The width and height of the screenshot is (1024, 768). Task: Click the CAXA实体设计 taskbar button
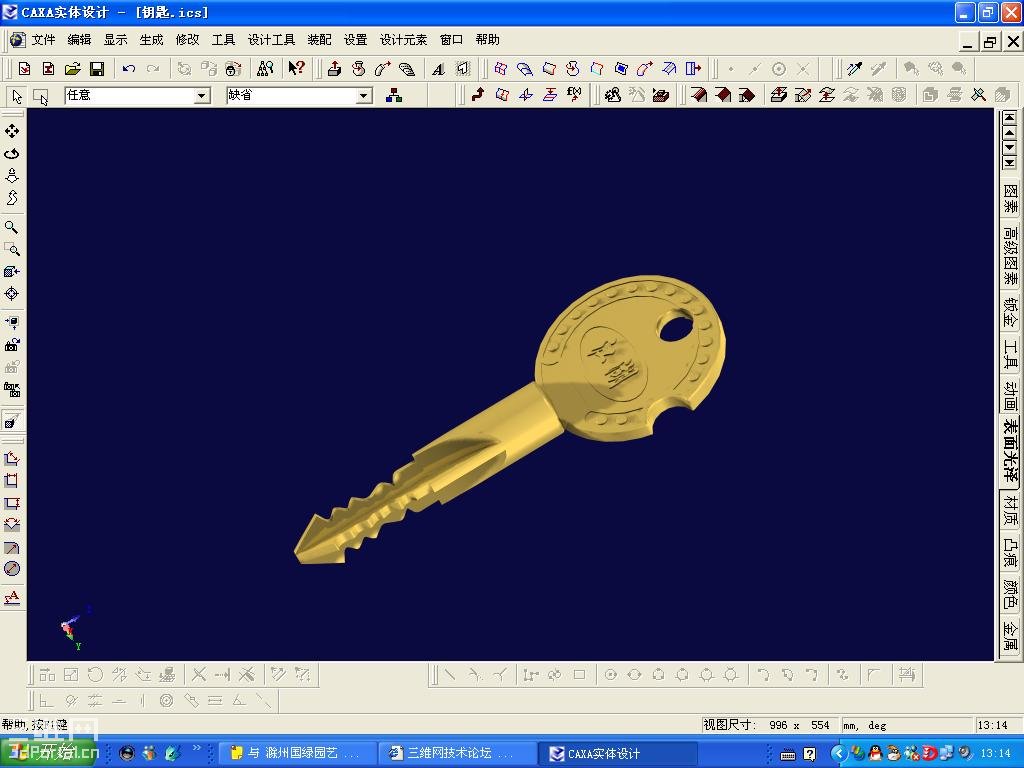[x=618, y=753]
